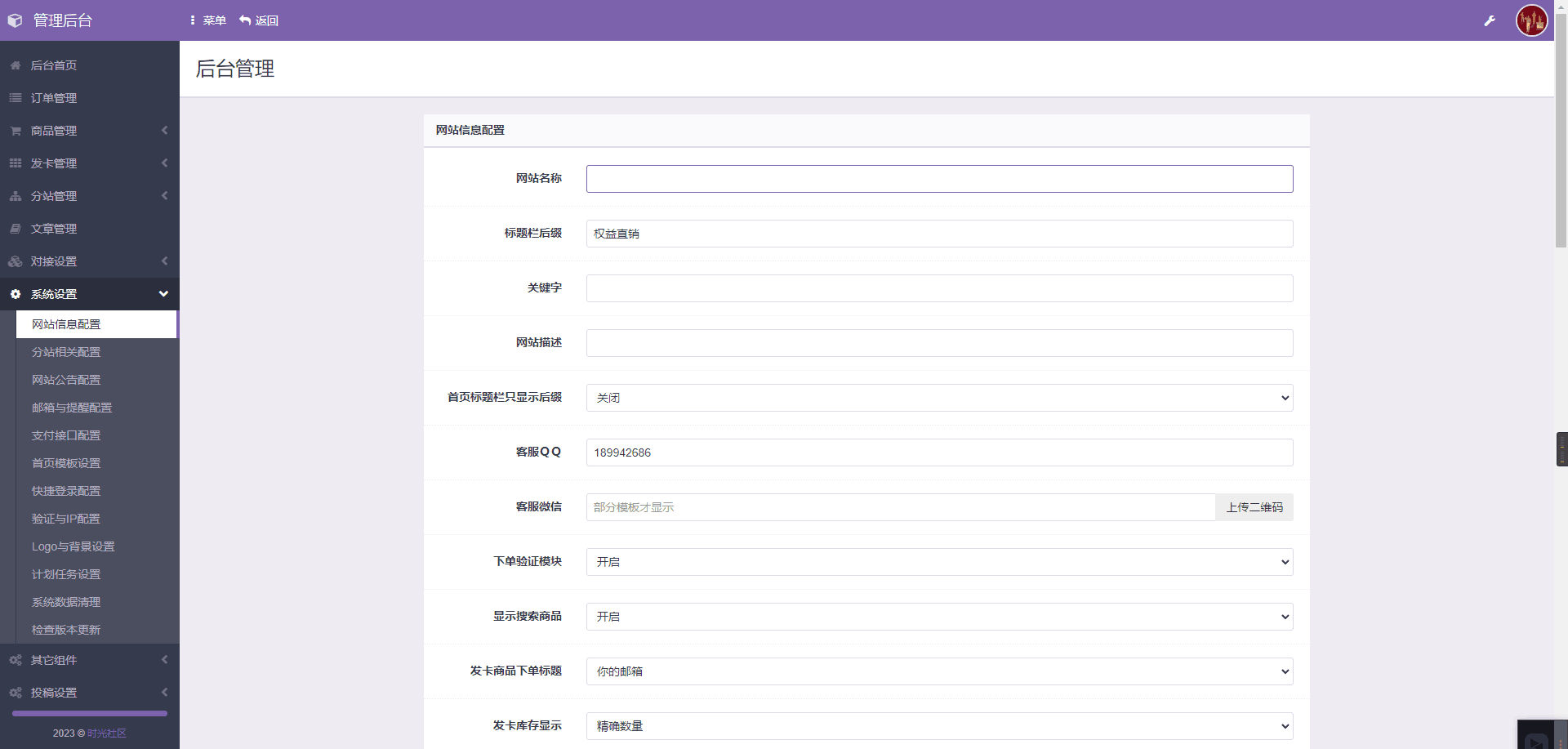The height and width of the screenshot is (749, 1568).
Task: Click the 上传二维码 button
Action: (x=1254, y=506)
